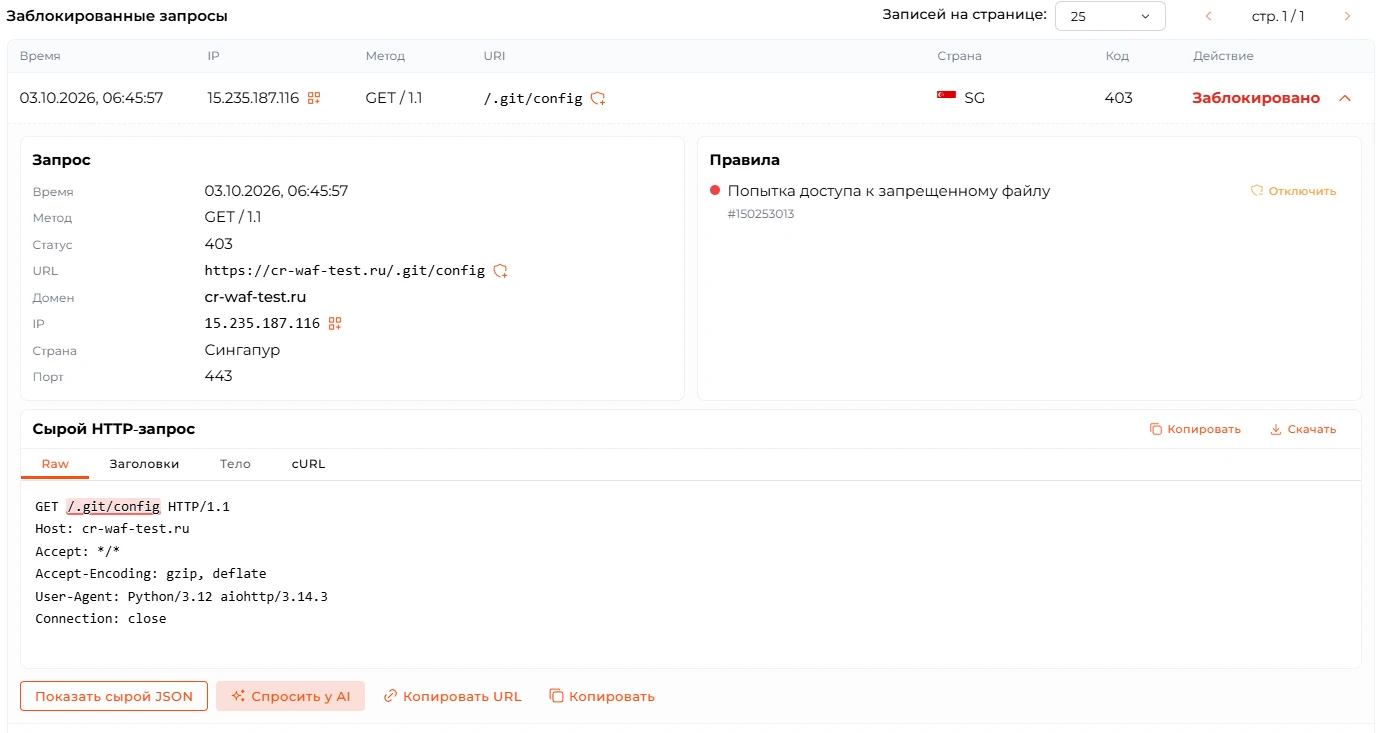Go to previous page arrow
Viewport: 1382px width, 733px height.
click(1209, 16)
